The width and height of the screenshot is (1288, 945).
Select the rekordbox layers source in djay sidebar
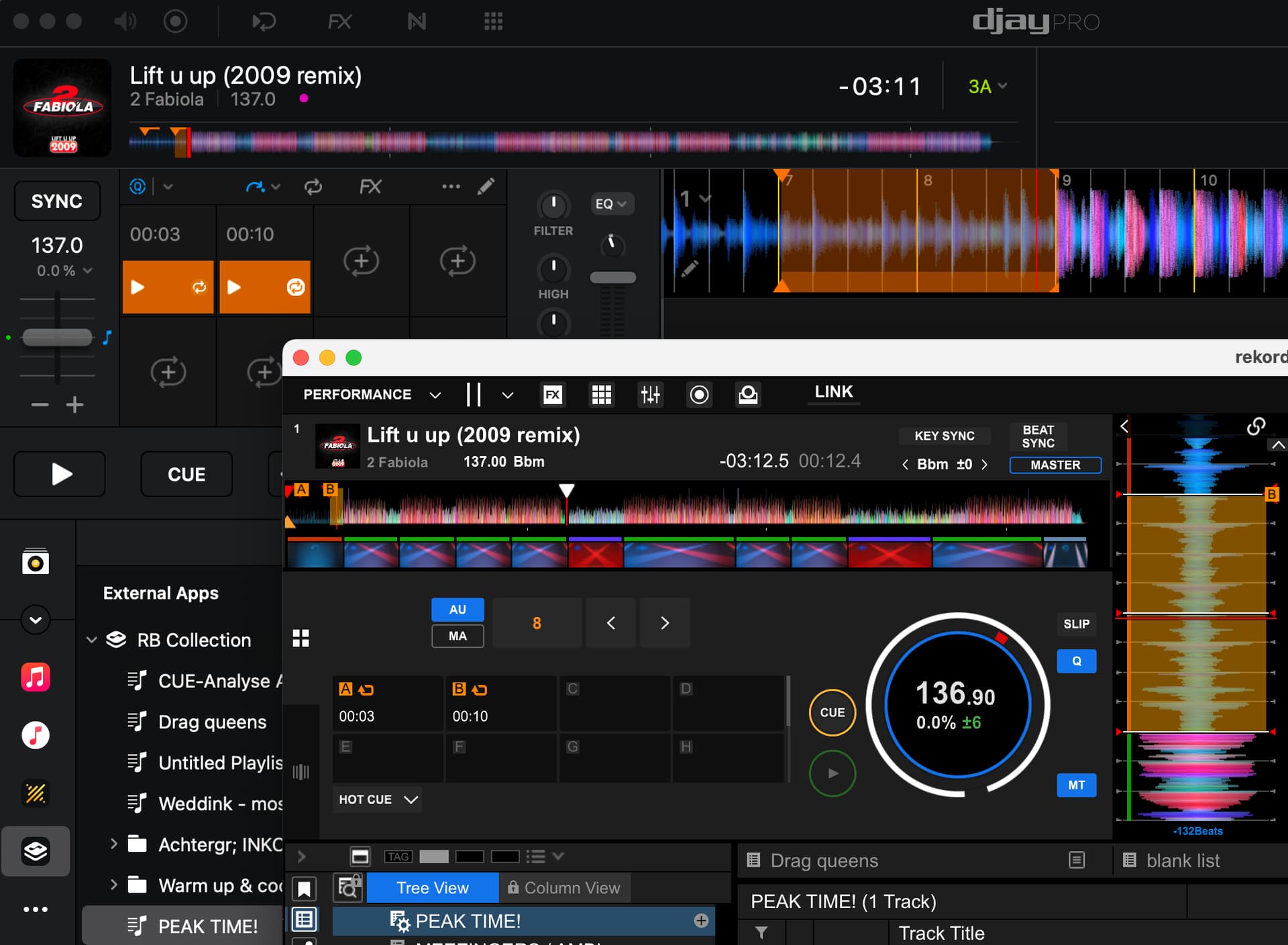click(36, 851)
